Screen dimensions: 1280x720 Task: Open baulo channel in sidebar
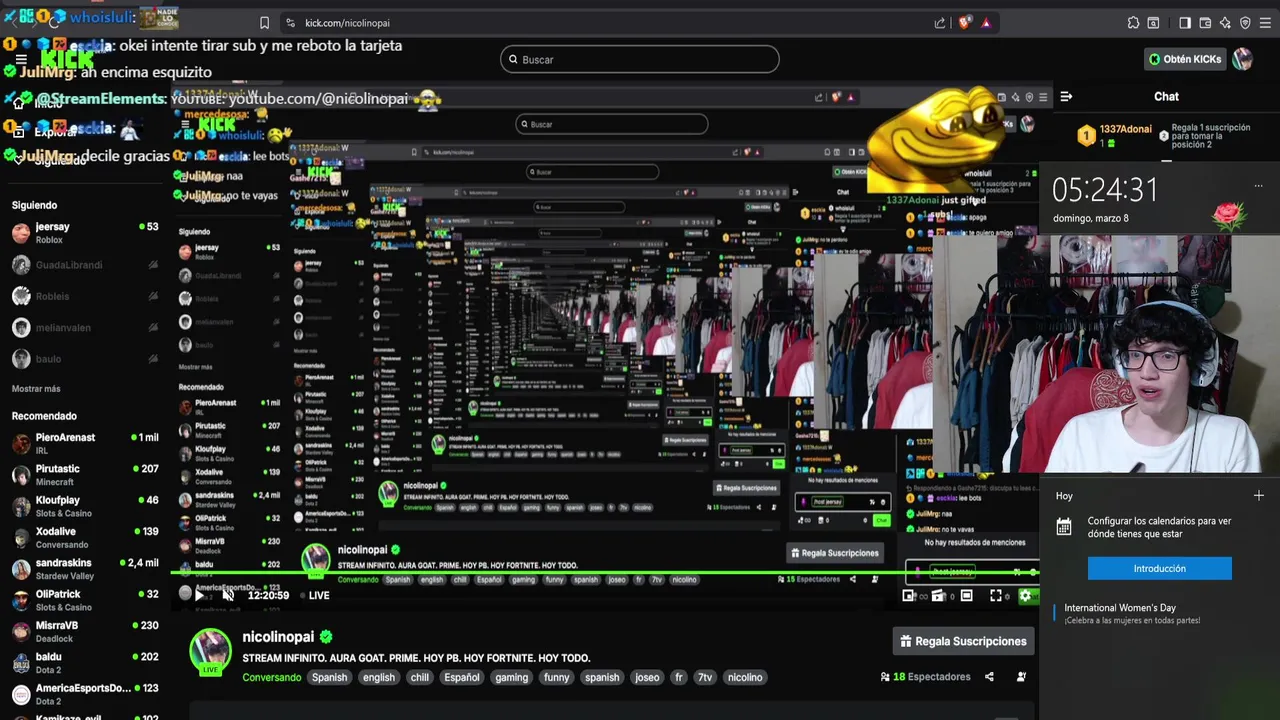pos(85,358)
